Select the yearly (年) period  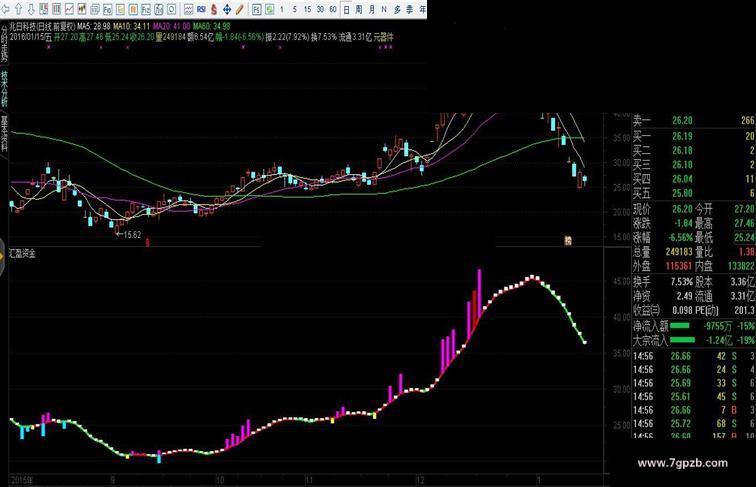click(x=422, y=9)
